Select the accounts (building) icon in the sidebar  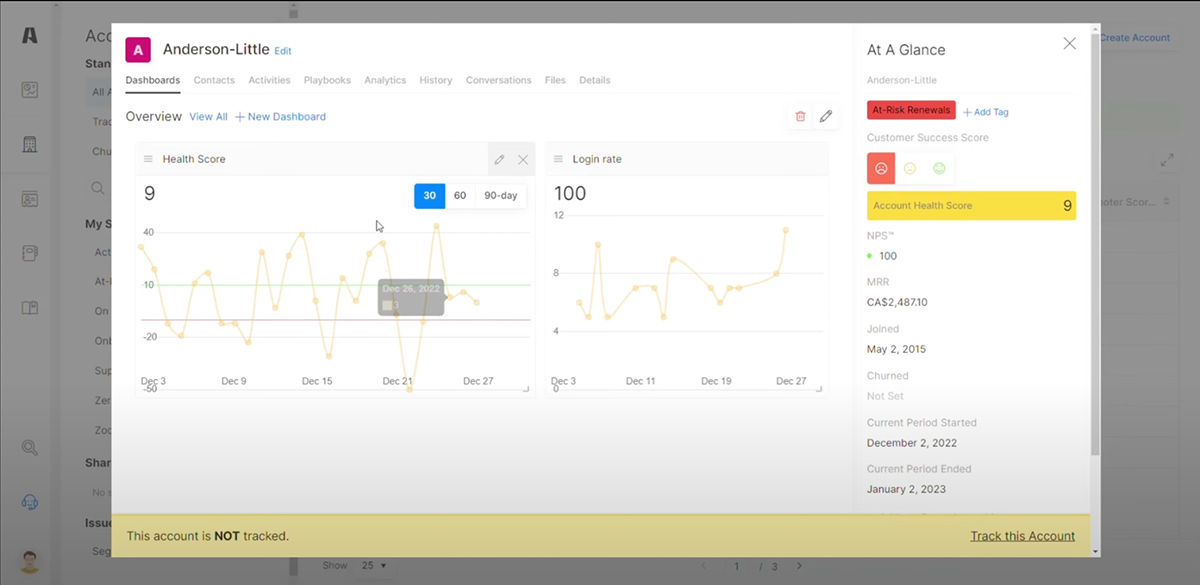(28, 143)
